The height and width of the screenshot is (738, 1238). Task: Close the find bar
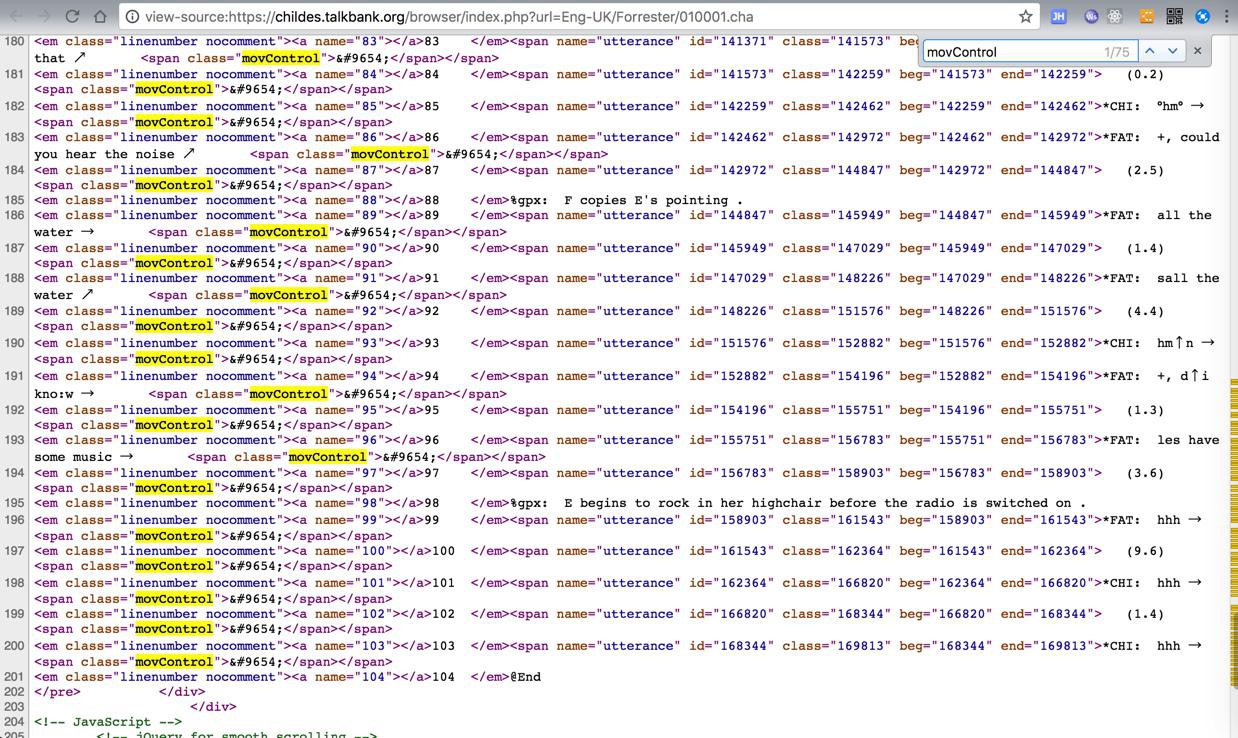tap(1197, 51)
